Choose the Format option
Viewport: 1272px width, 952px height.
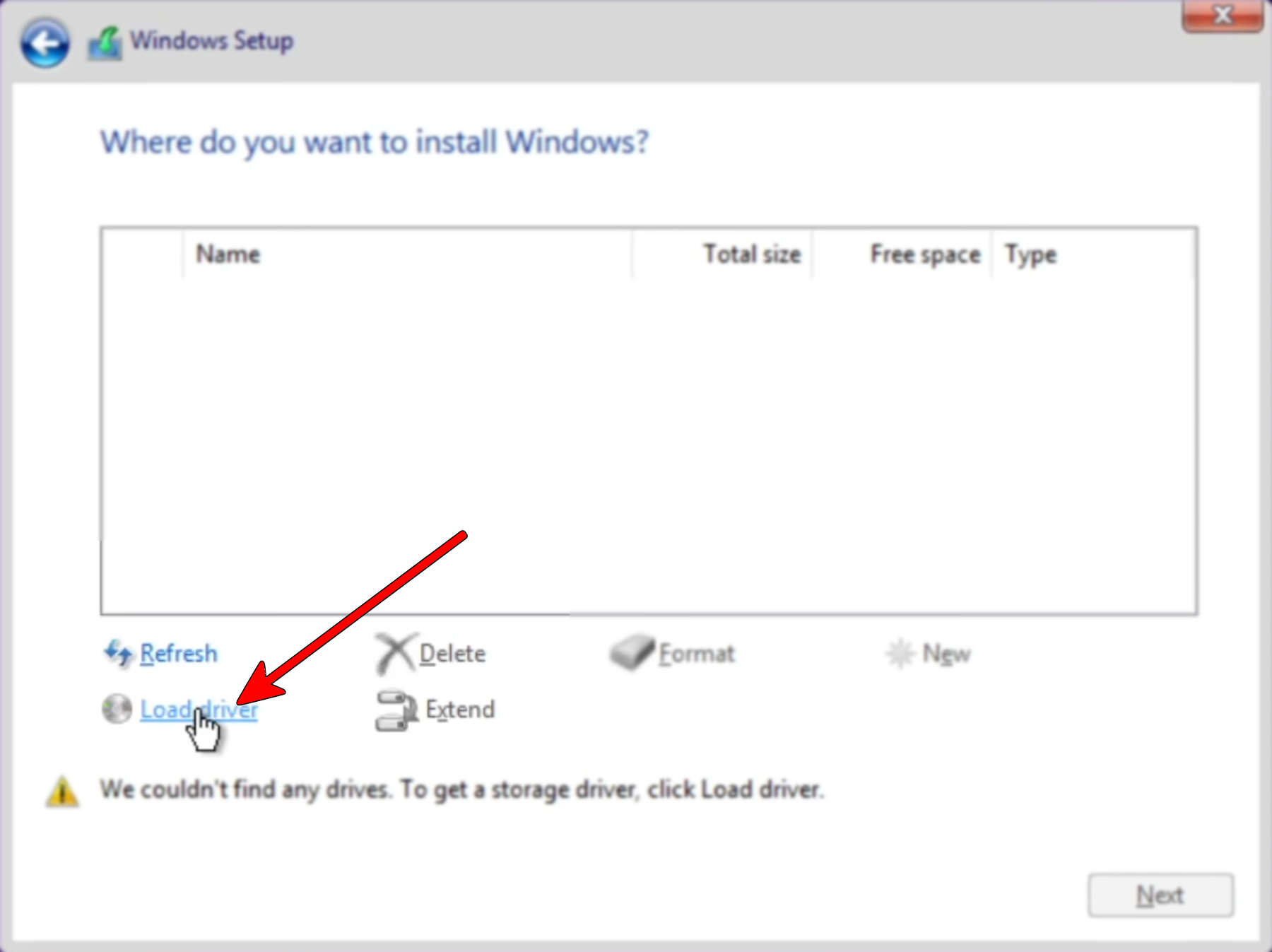coord(697,653)
